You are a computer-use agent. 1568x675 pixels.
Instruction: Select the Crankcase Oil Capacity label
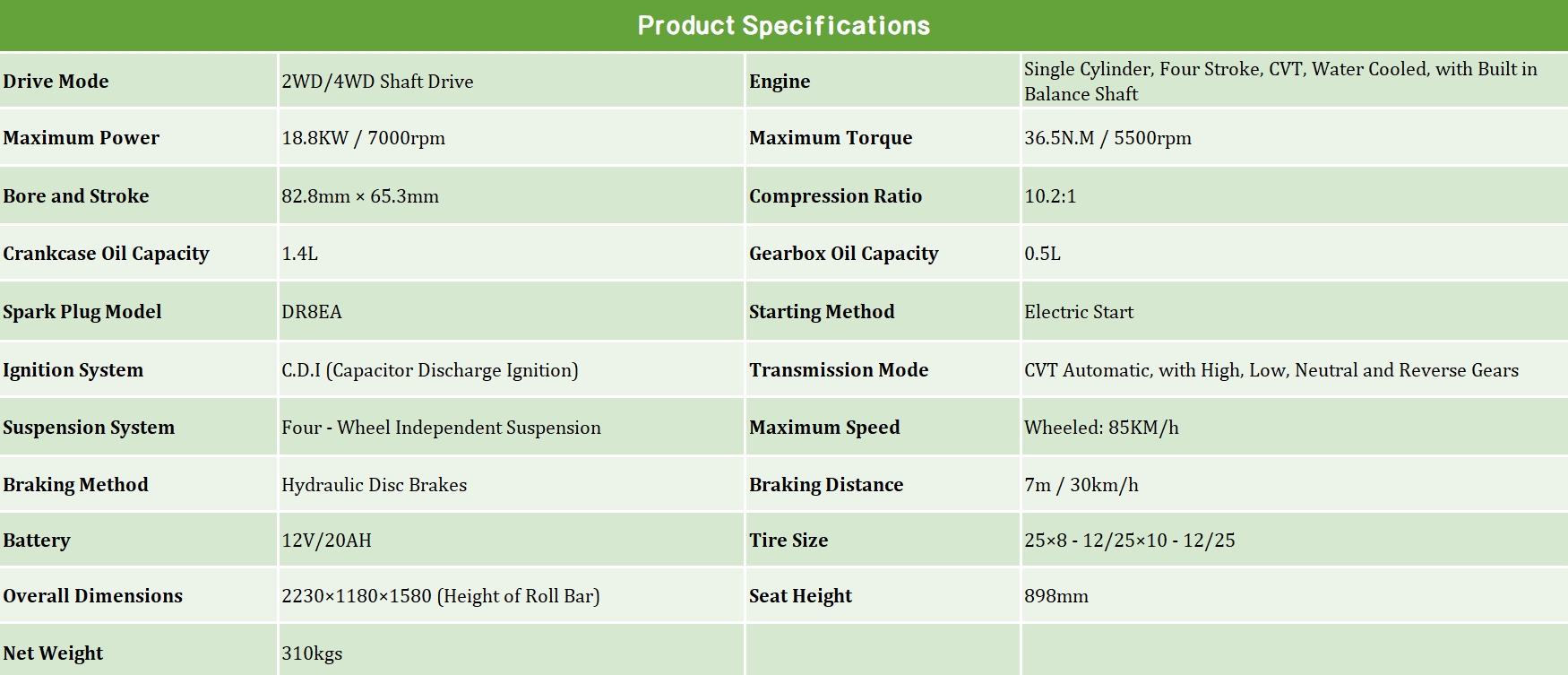tap(106, 254)
